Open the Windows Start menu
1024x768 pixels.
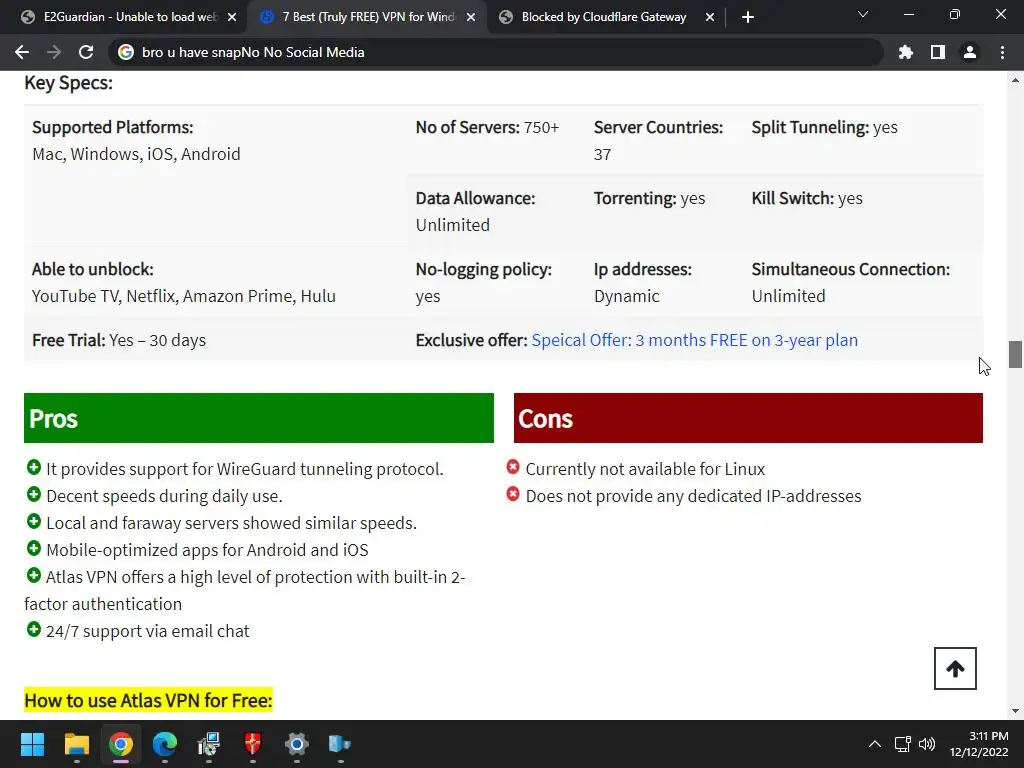click(x=32, y=744)
